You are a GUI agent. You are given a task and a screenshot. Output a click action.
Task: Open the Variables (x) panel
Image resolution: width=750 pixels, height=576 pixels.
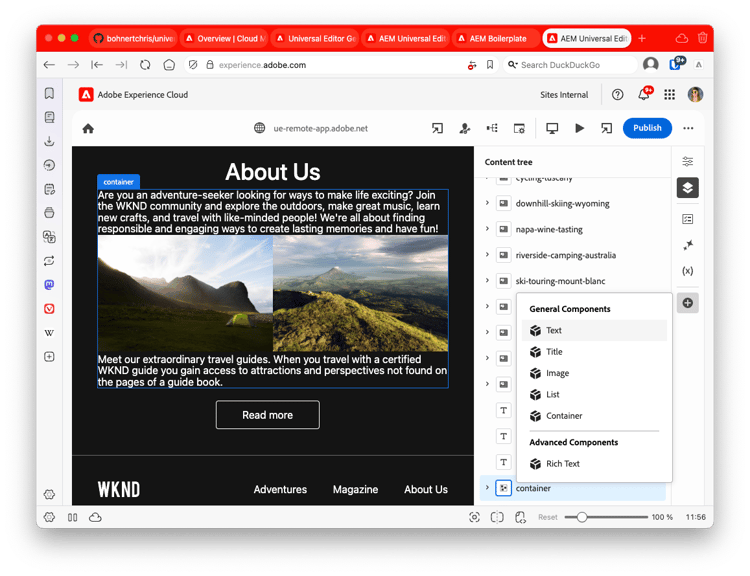click(687, 271)
